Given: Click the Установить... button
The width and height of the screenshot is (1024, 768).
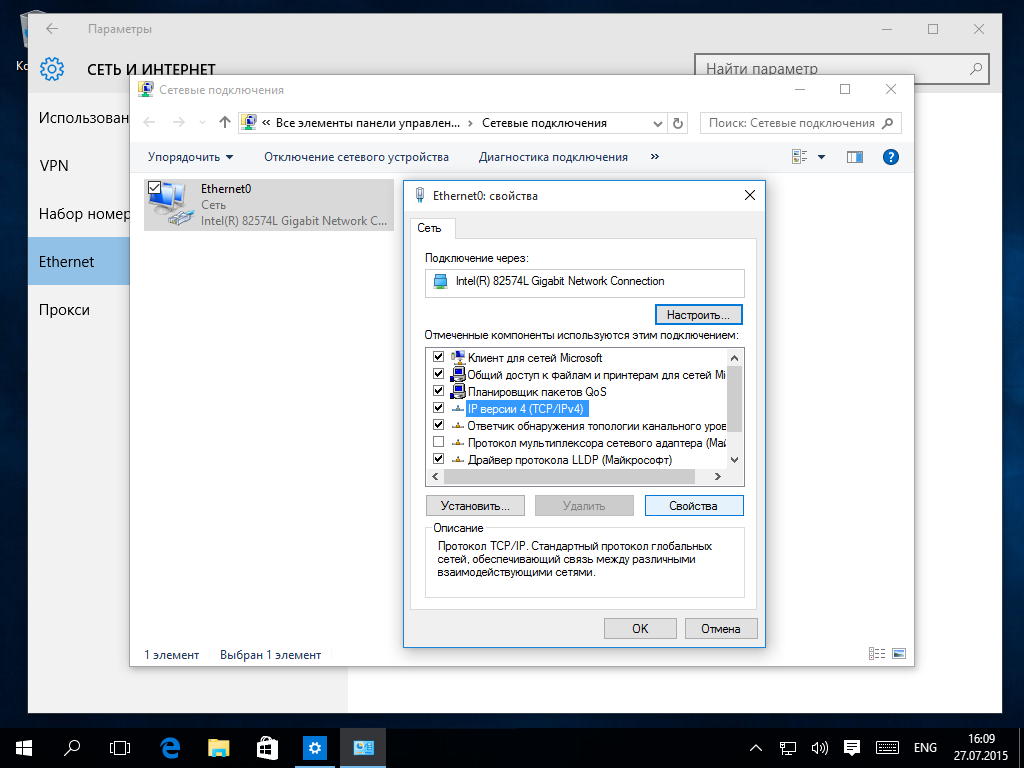Looking at the screenshot, I should coord(475,505).
